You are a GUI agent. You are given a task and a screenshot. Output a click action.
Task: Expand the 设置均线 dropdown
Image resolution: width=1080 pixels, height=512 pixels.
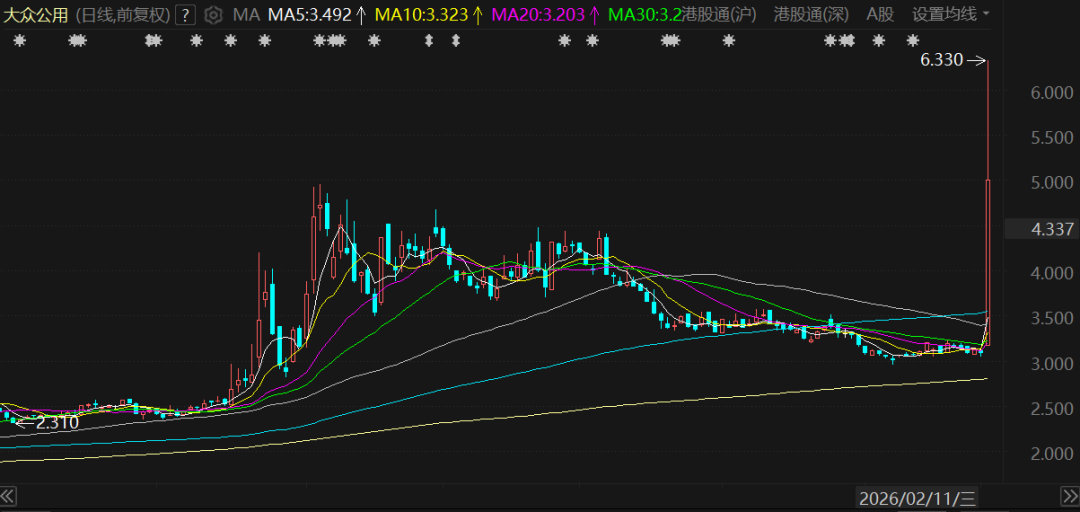[951, 15]
